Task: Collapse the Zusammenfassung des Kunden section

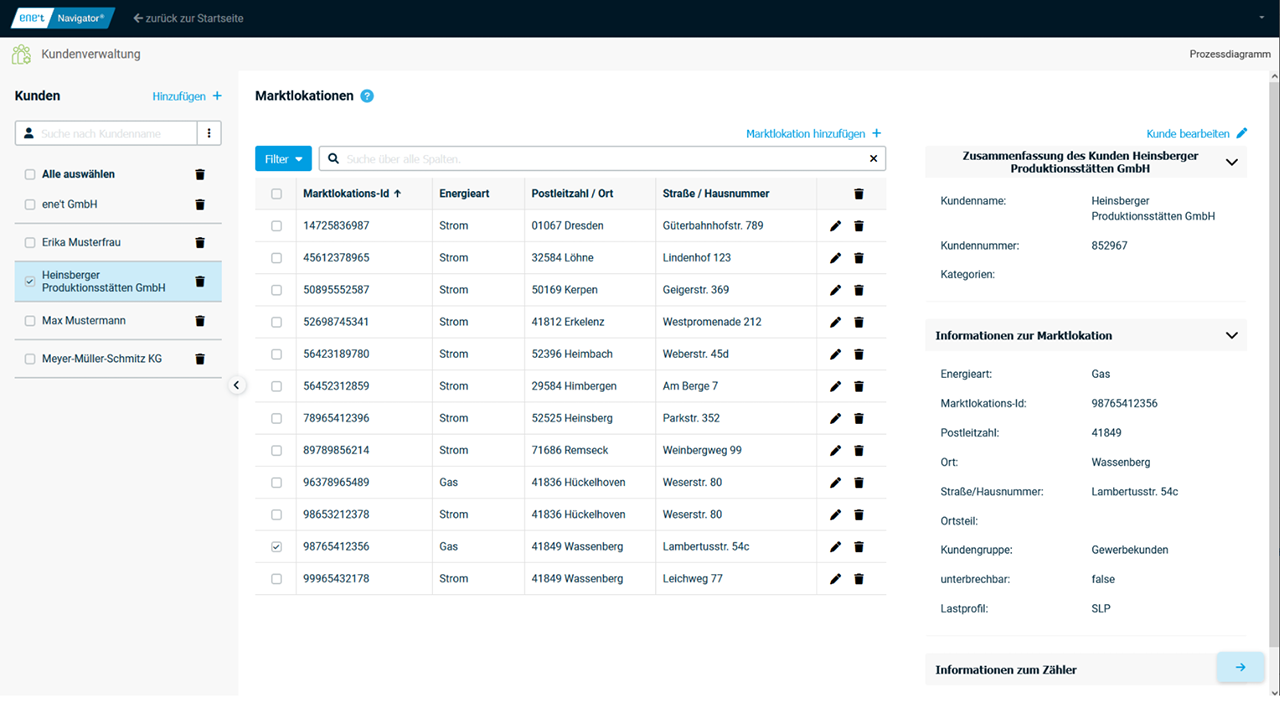Action: (1231, 162)
